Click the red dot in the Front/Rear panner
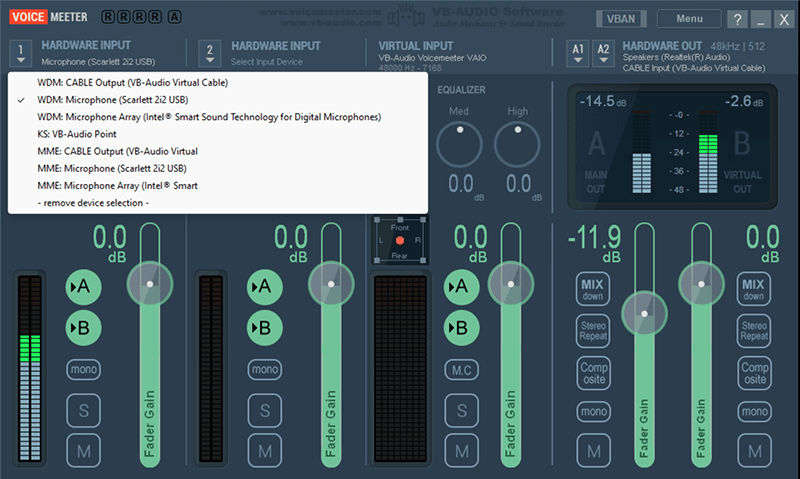This screenshot has width=800, height=479. pos(400,240)
